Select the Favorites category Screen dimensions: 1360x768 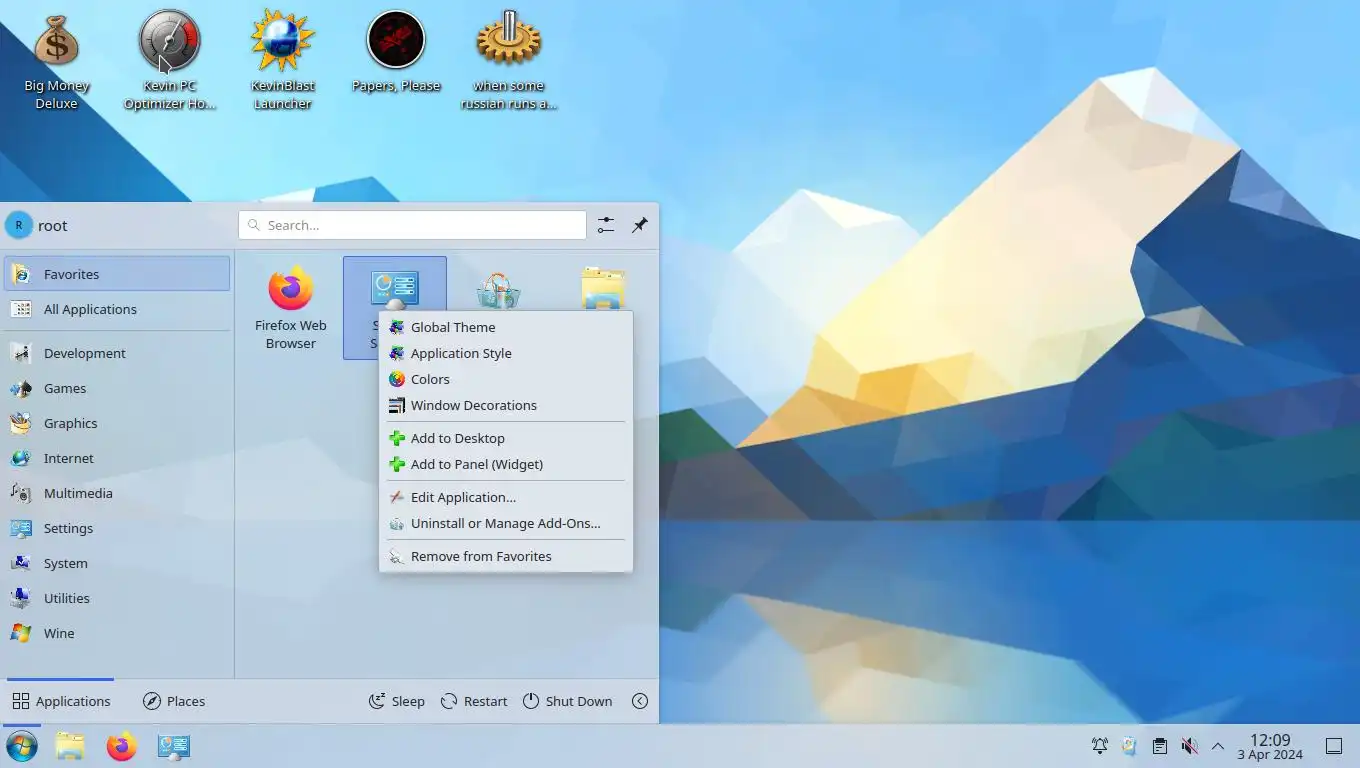click(117, 274)
